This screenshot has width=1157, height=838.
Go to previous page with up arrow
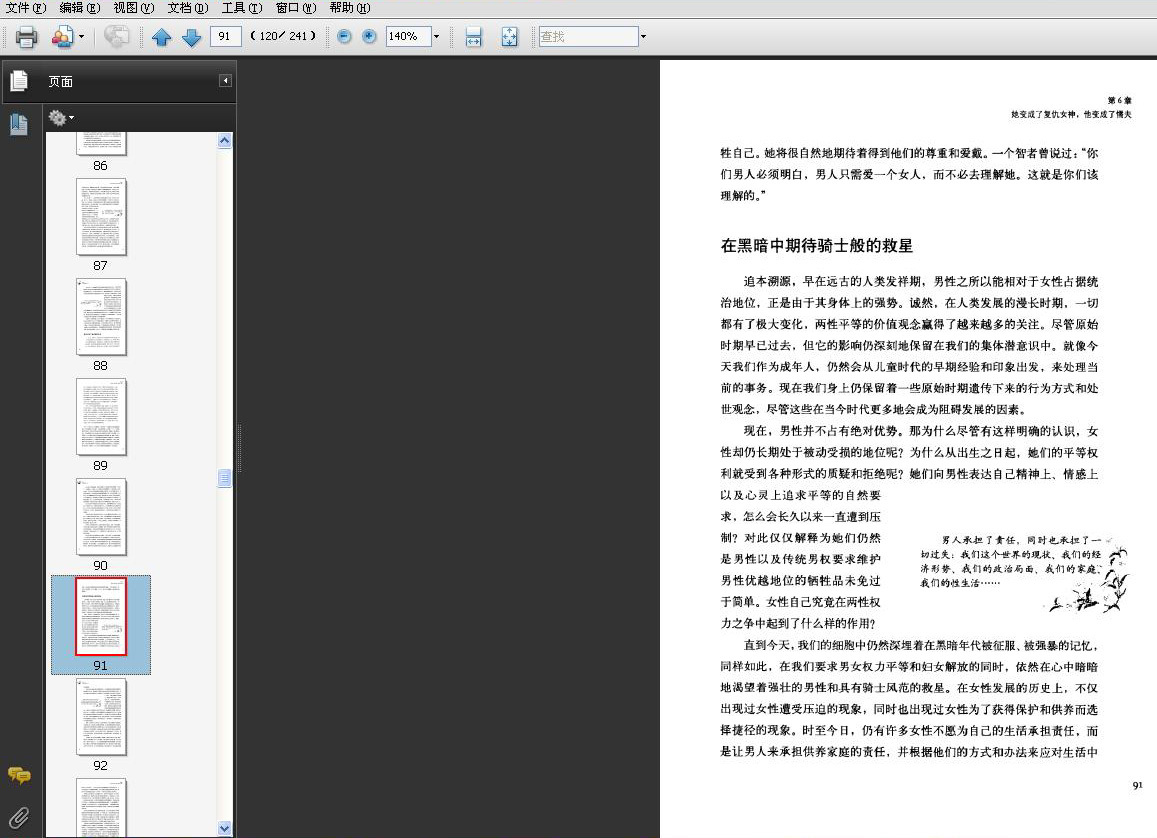point(162,37)
